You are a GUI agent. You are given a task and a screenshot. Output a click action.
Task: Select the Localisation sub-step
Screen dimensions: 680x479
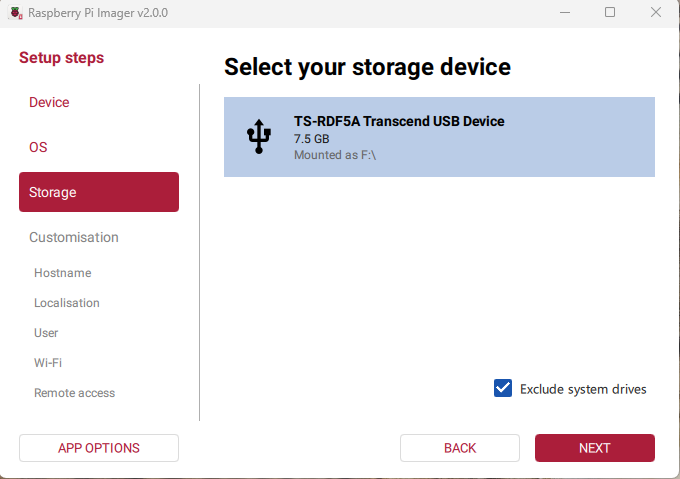67,303
